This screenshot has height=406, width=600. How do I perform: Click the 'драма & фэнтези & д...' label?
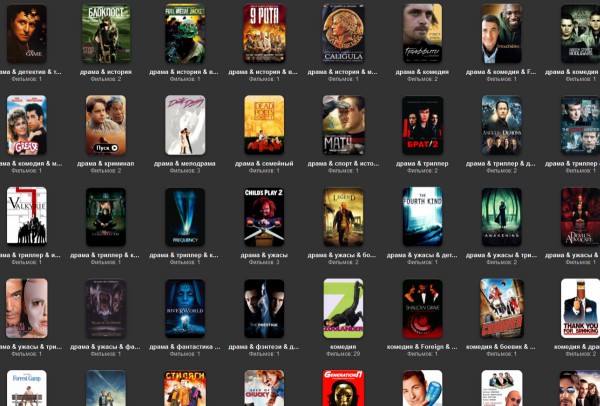point(264,347)
